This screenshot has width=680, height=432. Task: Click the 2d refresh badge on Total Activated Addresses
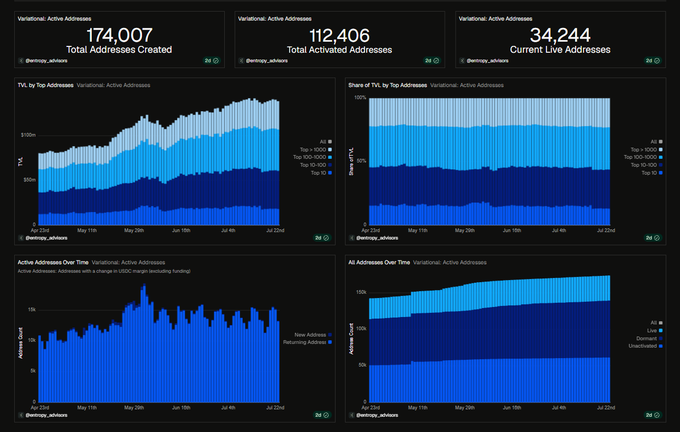click(432, 61)
